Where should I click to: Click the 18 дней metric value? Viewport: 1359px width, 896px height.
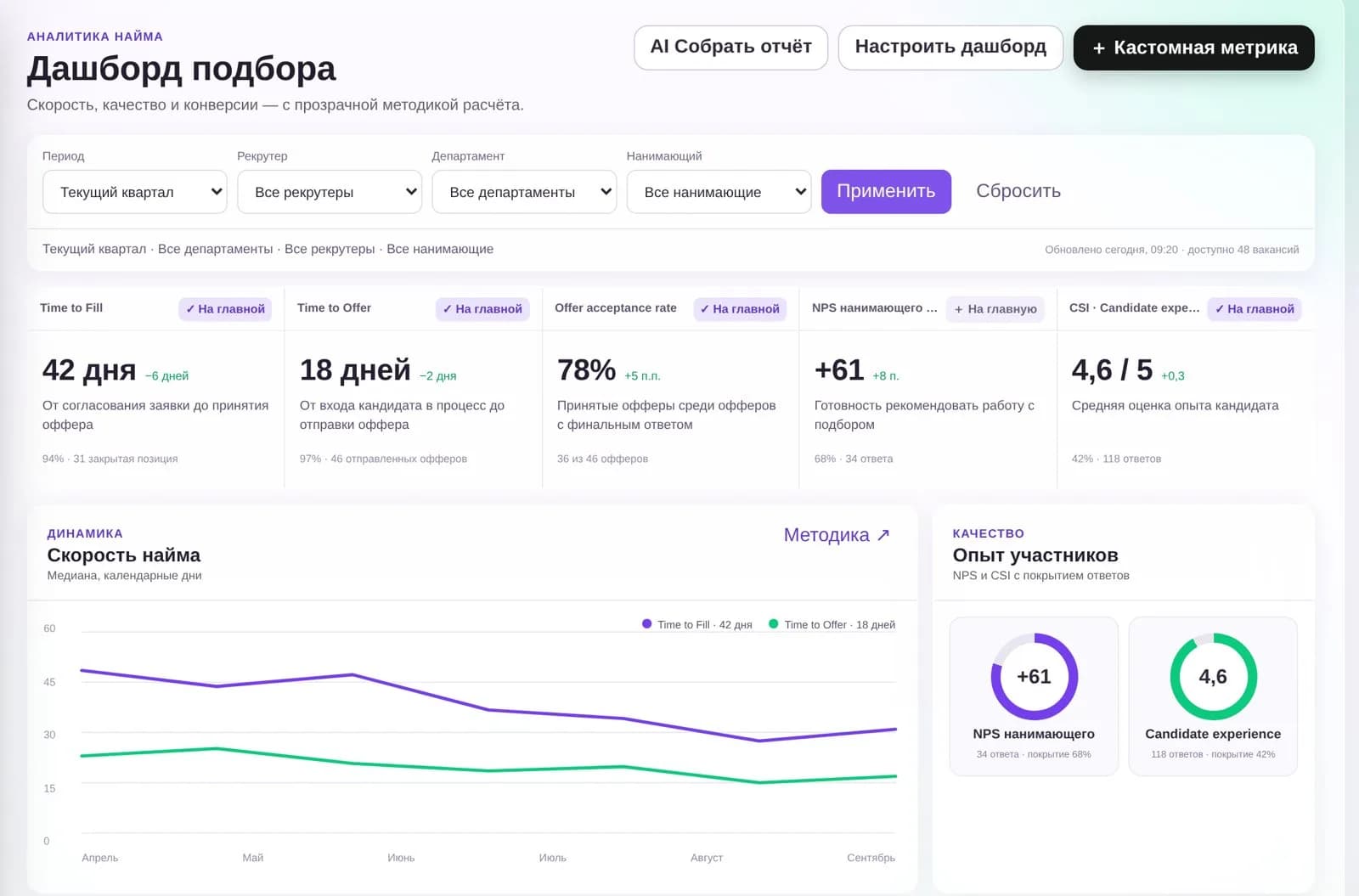(x=355, y=370)
